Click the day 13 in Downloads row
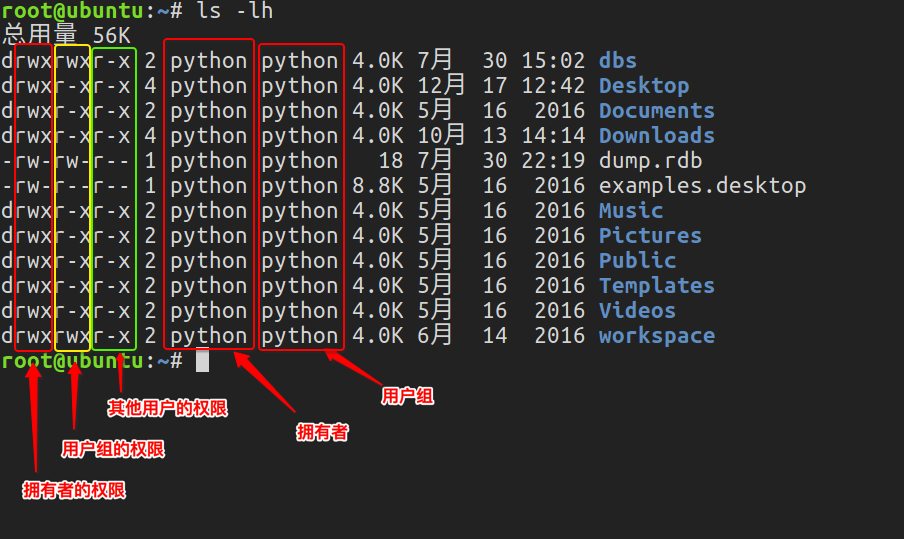Viewport: 904px width, 539px height. tap(495, 135)
